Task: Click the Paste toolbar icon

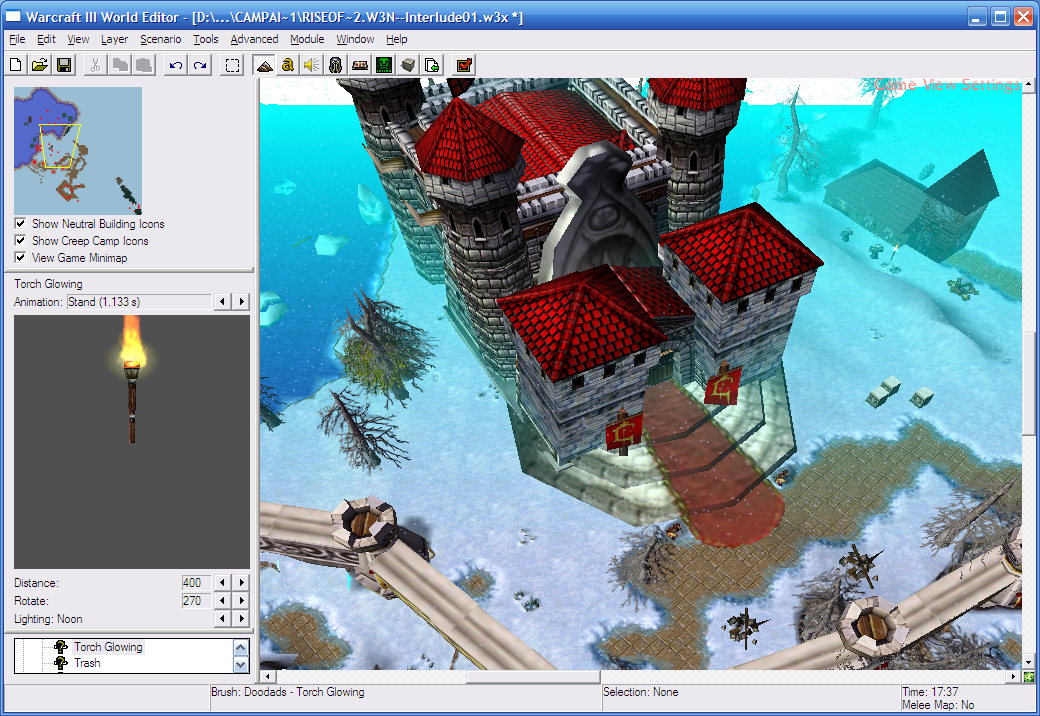Action: coord(144,65)
